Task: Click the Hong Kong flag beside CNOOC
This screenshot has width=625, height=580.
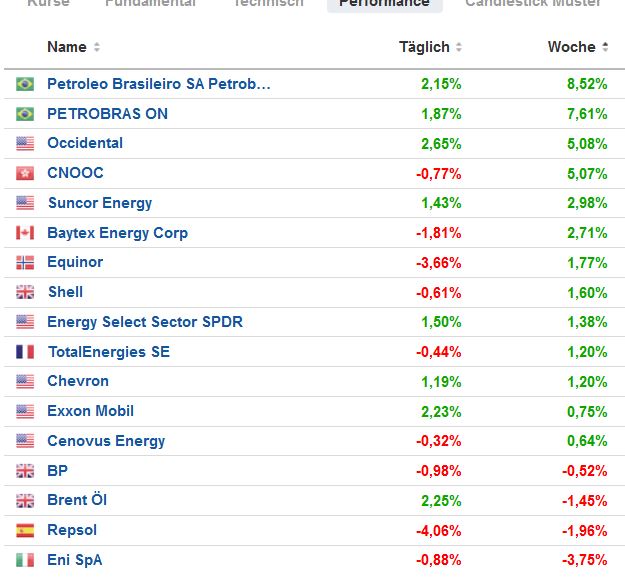Action: click(x=25, y=173)
